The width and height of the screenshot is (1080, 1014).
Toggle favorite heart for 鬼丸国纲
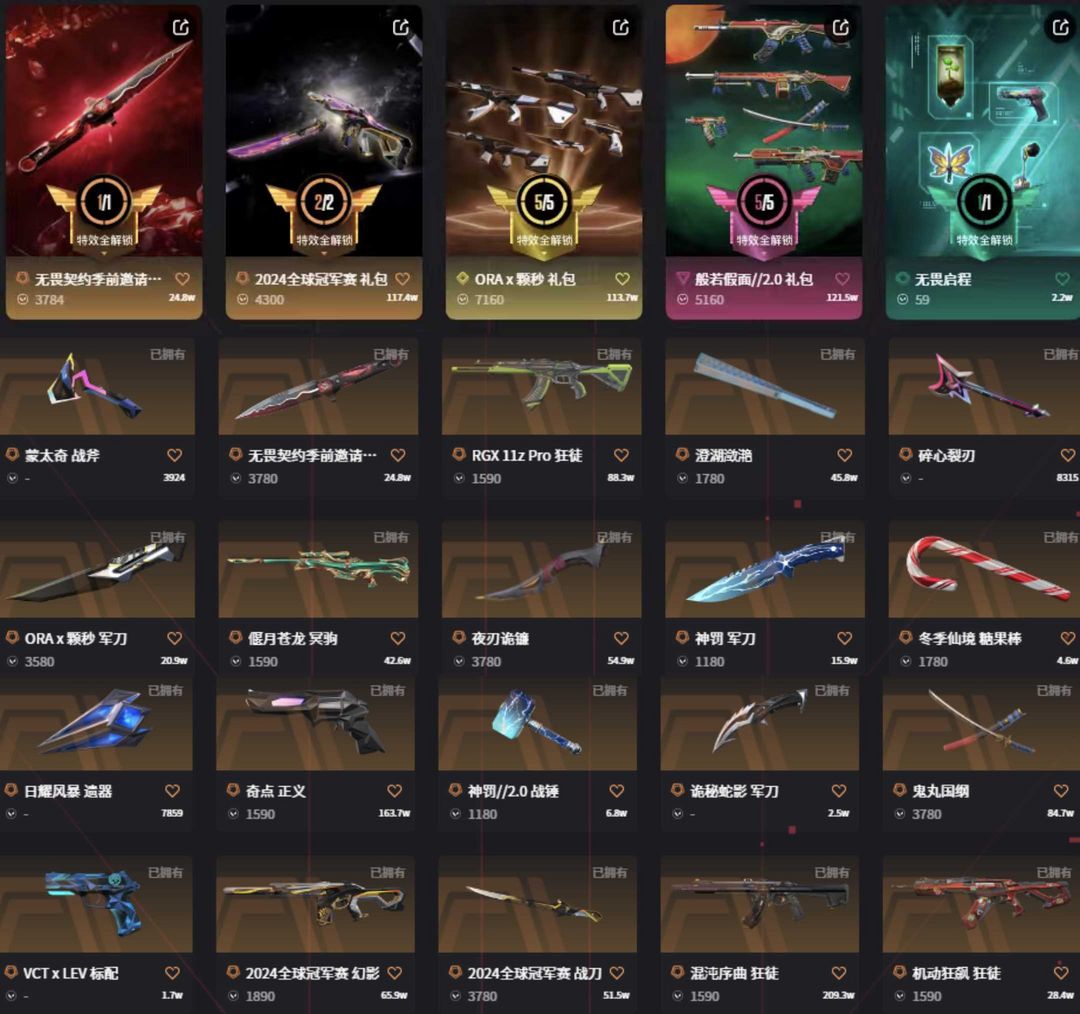click(x=1061, y=791)
